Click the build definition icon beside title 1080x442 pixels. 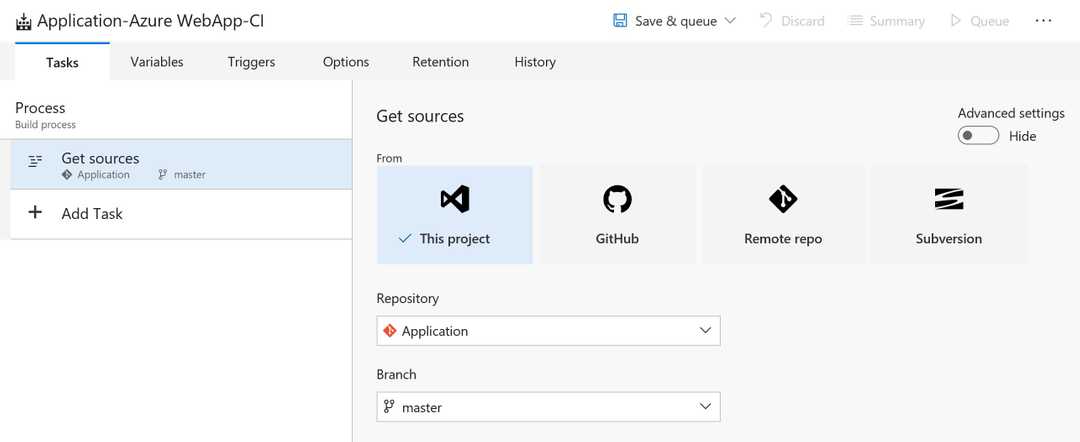23,21
